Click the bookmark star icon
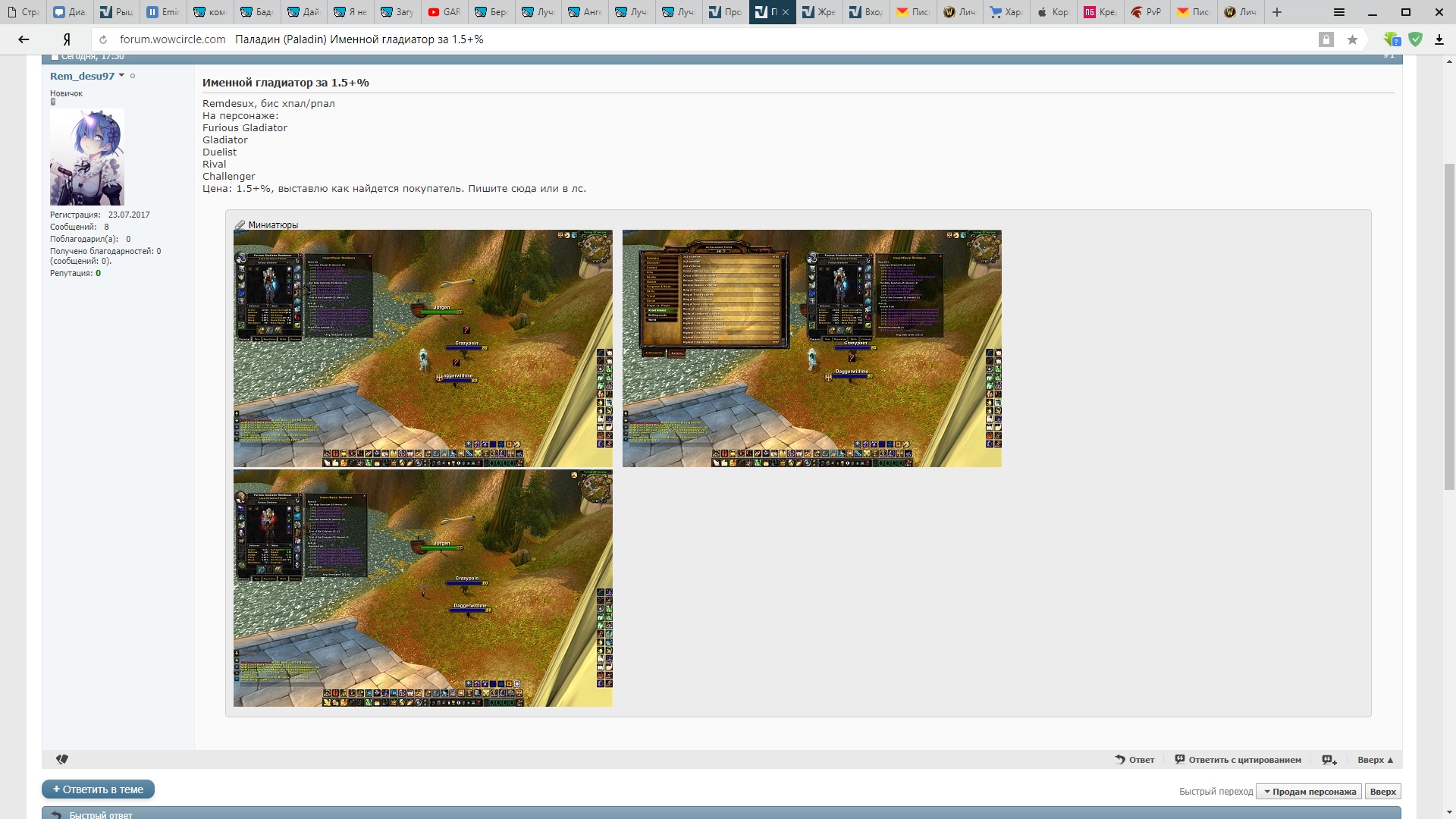Viewport: 1456px width, 819px height. (1352, 39)
